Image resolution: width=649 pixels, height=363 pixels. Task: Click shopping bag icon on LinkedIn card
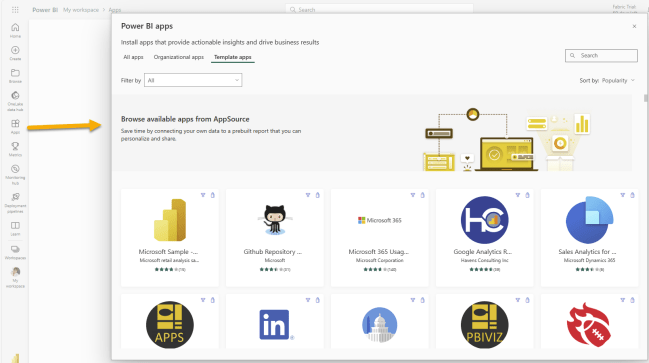tap(317, 300)
